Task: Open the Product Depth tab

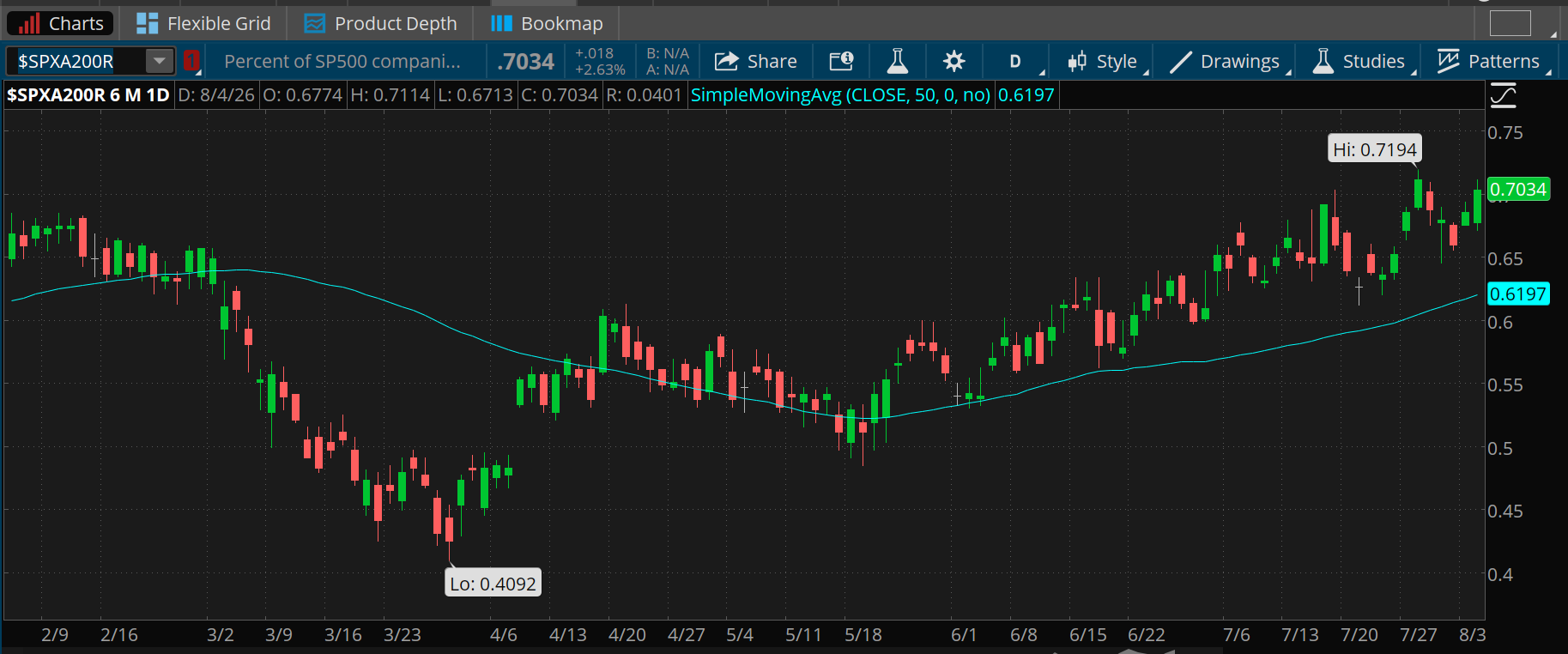Action: (381, 23)
